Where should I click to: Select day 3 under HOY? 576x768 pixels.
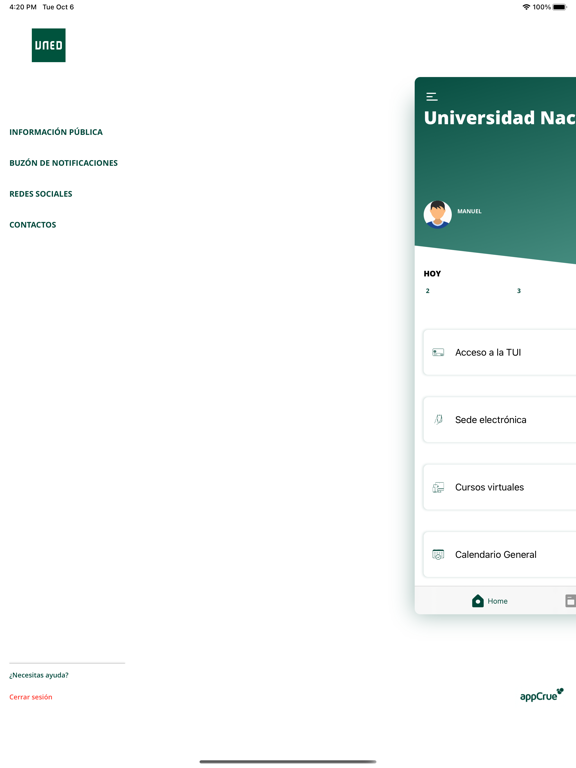(519, 291)
